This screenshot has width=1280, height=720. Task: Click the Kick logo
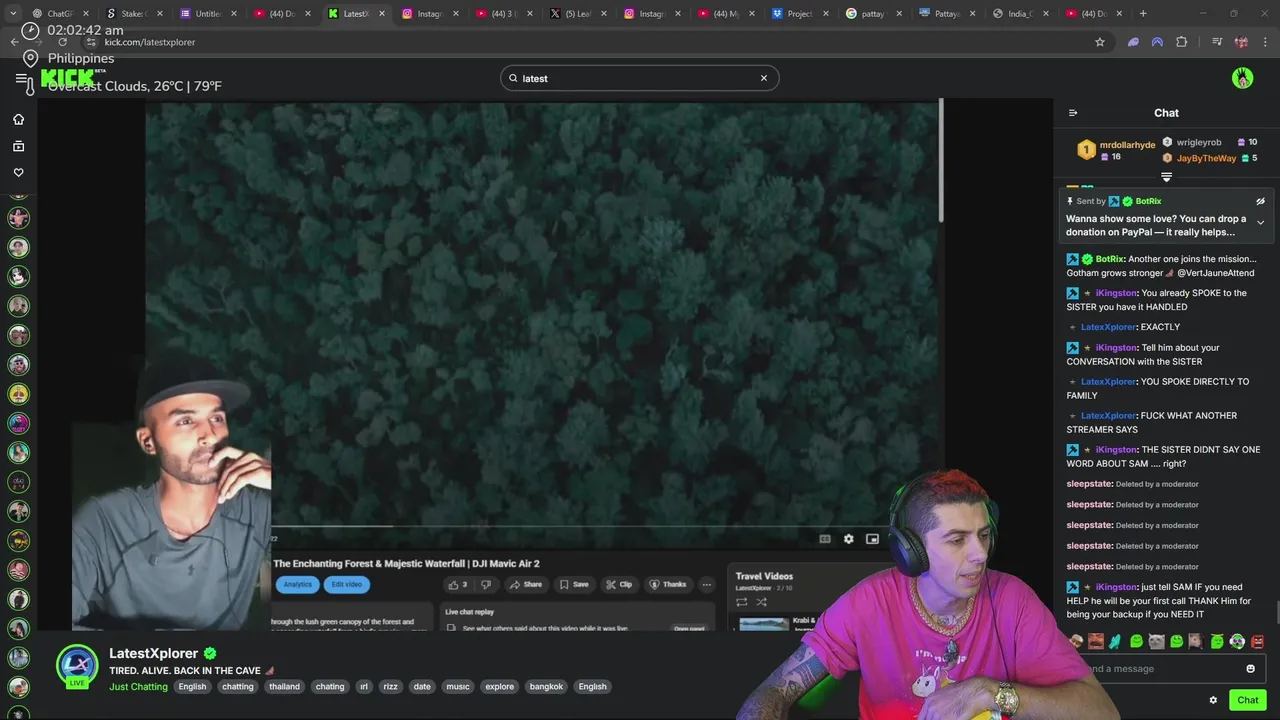coord(67,78)
